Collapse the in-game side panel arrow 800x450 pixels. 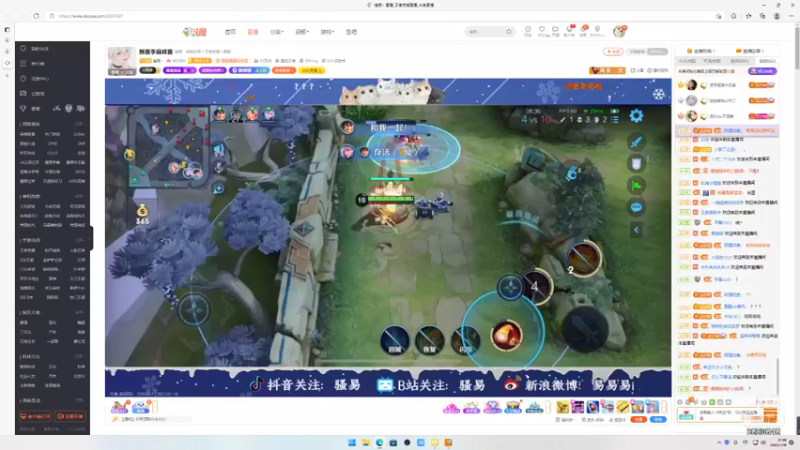[x=636, y=230]
